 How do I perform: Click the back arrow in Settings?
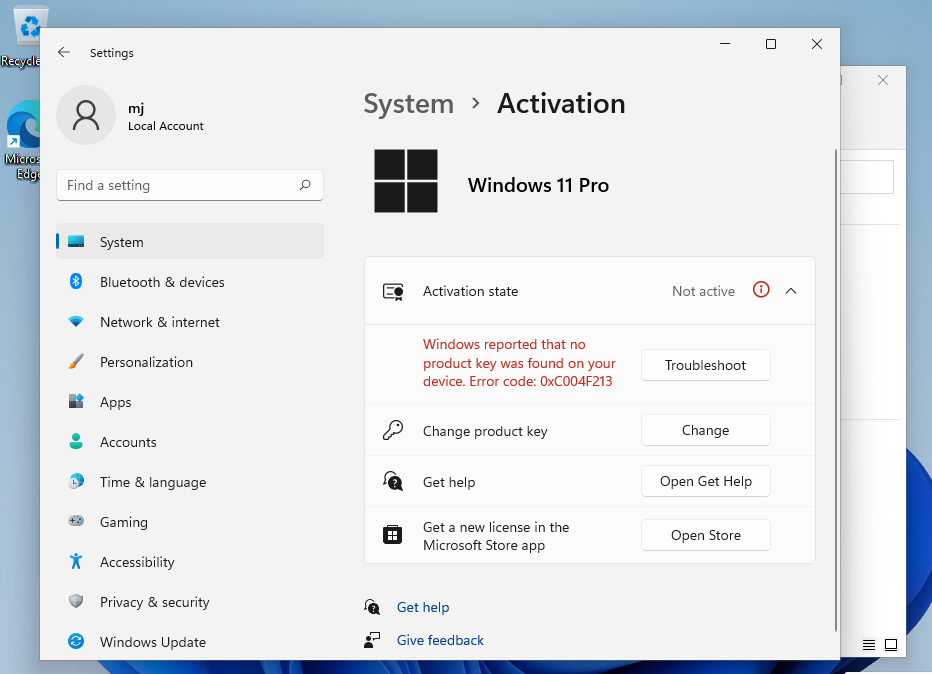63,52
